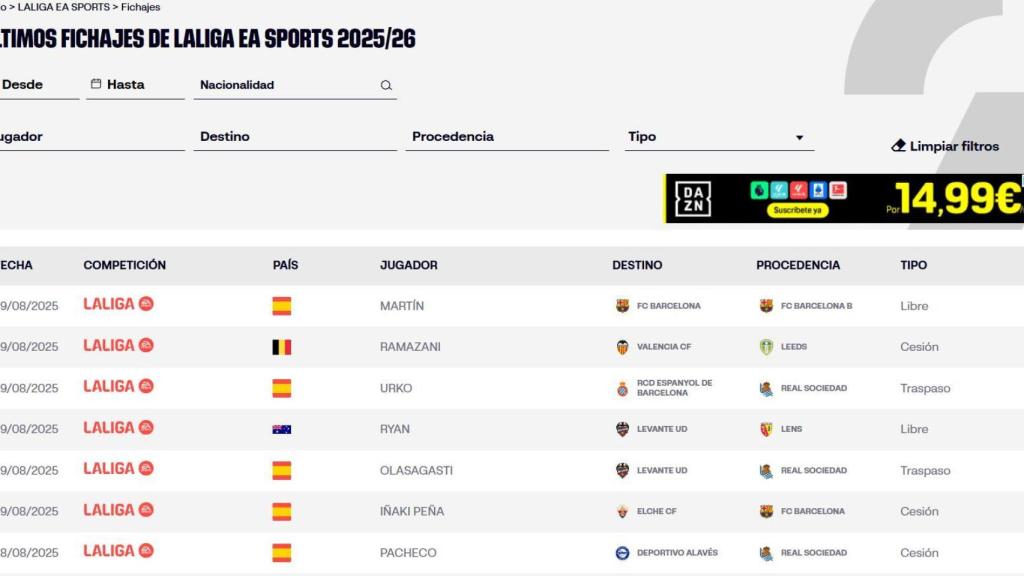Click the Deportivo Alavés crest in Pacheco's row
Screen dimensions: 1024x576
pyautogui.click(x=621, y=552)
